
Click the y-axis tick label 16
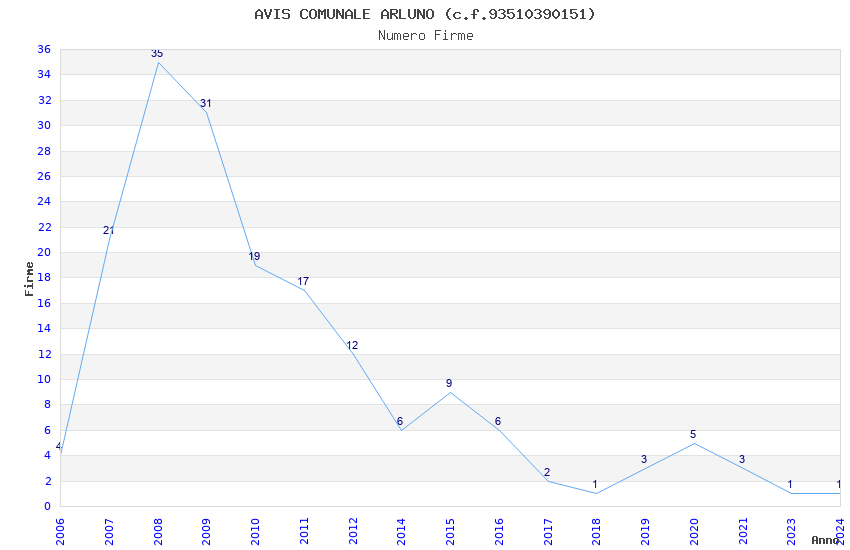pos(44,303)
